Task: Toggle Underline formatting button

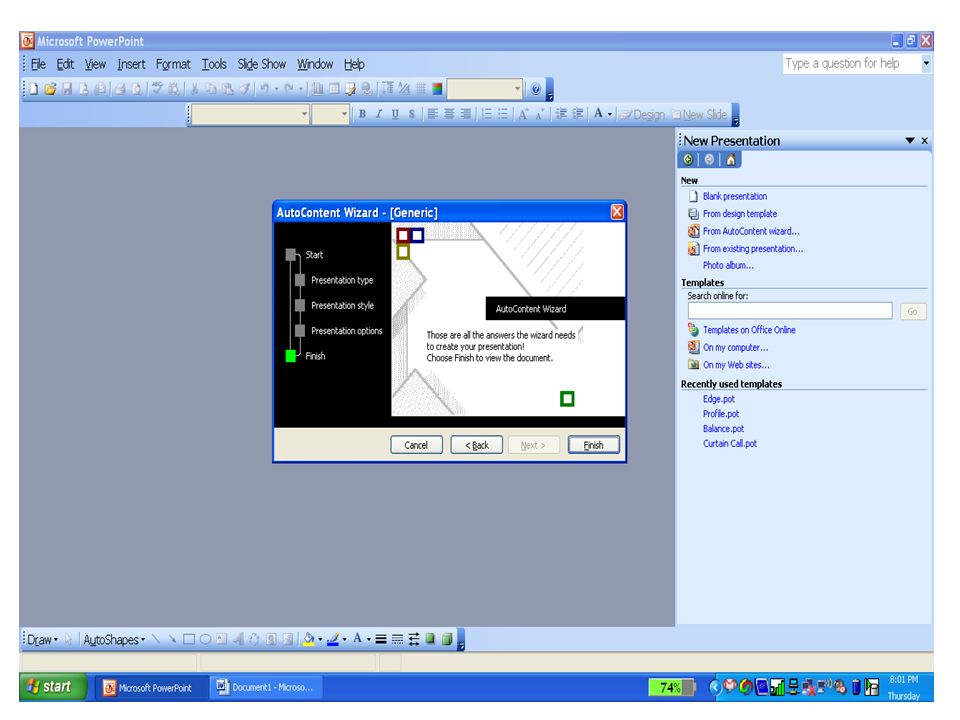Action: click(395, 114)
